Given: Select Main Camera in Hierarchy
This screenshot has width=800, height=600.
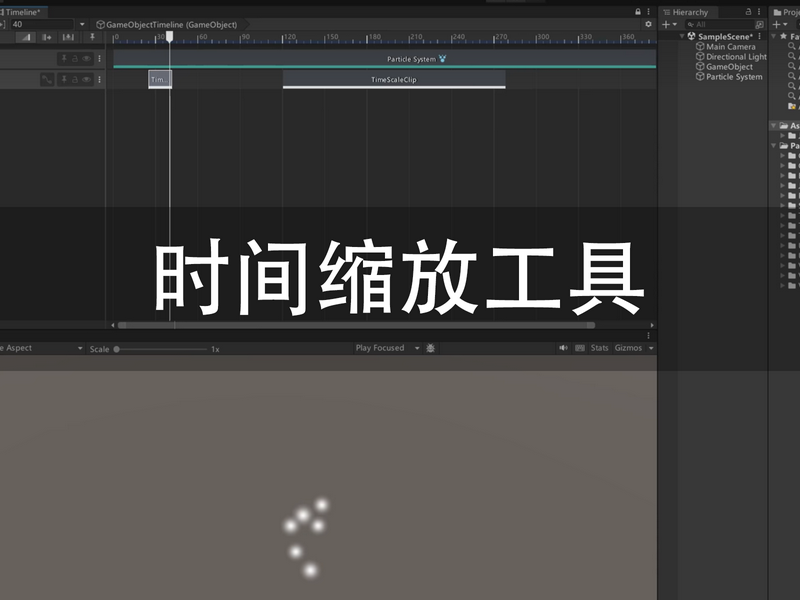Looking at the screenshot, I should (x=731, y=46).
